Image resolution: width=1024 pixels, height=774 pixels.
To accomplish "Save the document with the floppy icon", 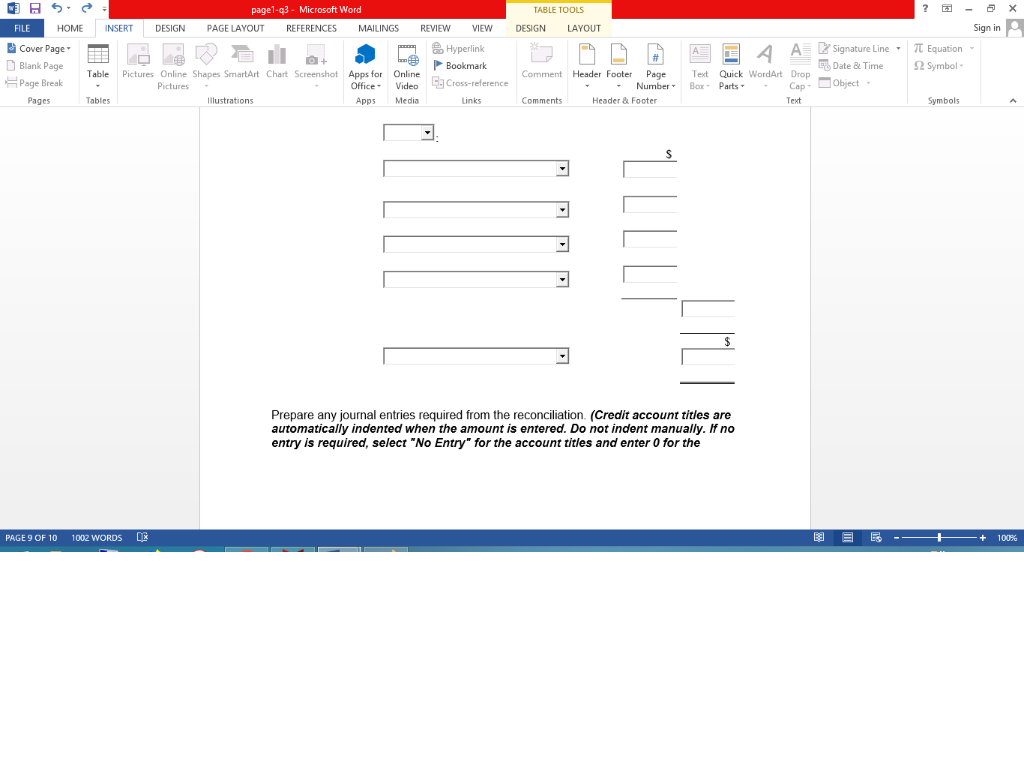I will click(35, 8).
